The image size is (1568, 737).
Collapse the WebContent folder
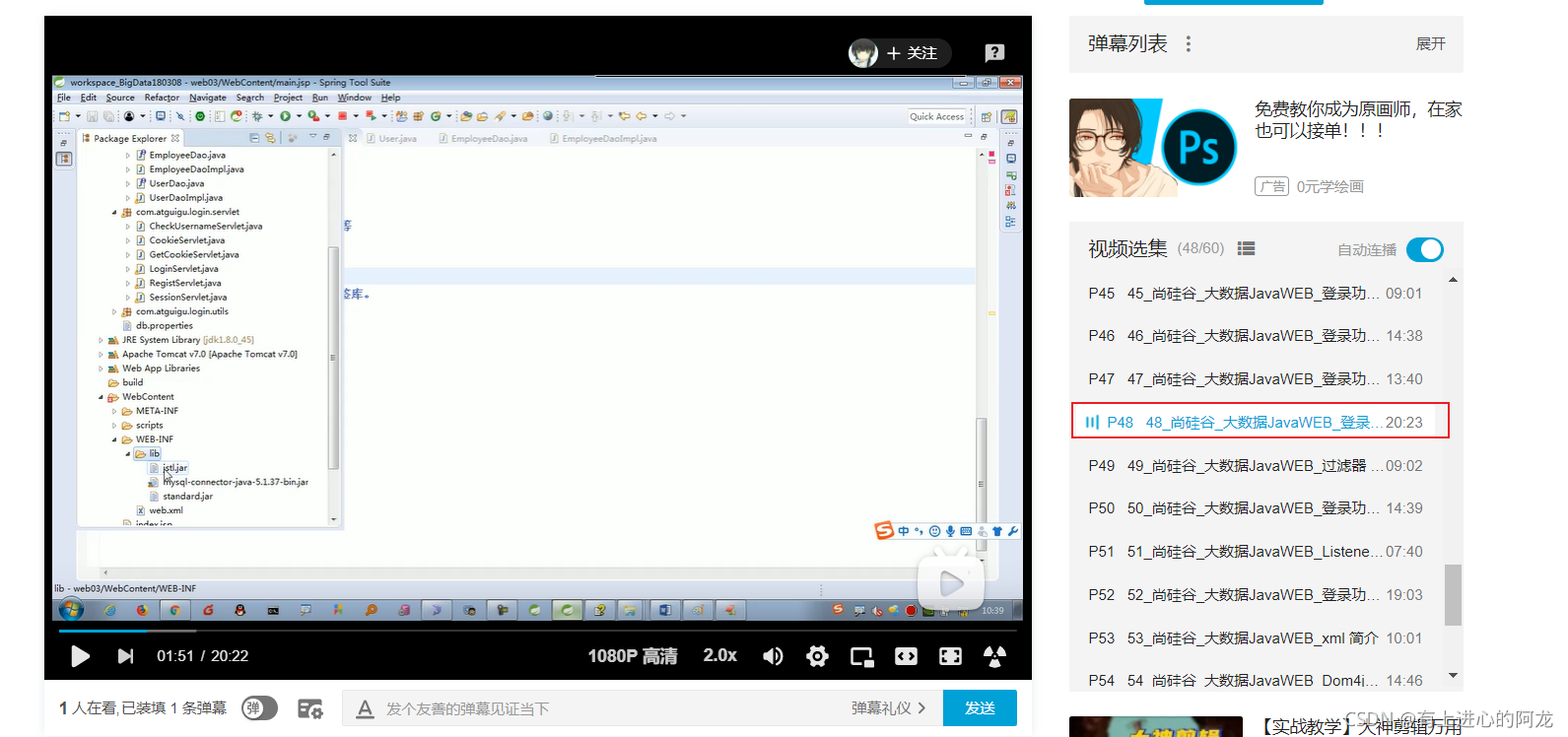click(101, 398)
